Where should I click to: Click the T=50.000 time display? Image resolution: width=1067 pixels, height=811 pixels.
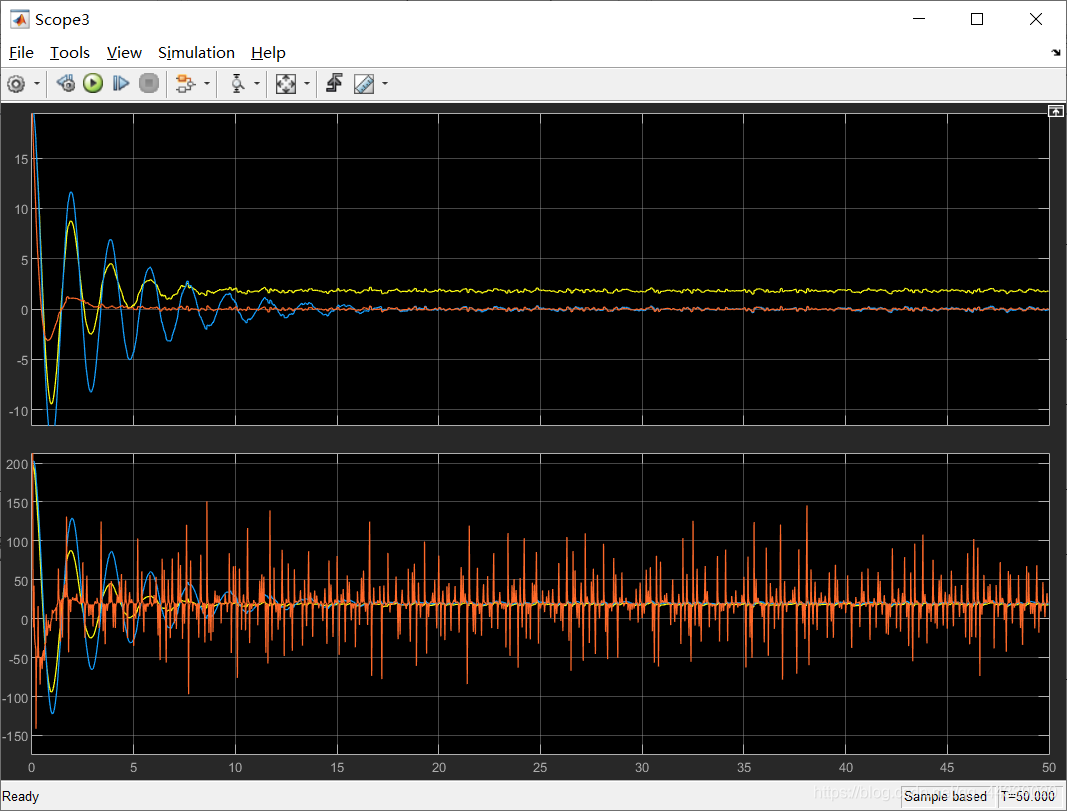tap(1029, 796)
